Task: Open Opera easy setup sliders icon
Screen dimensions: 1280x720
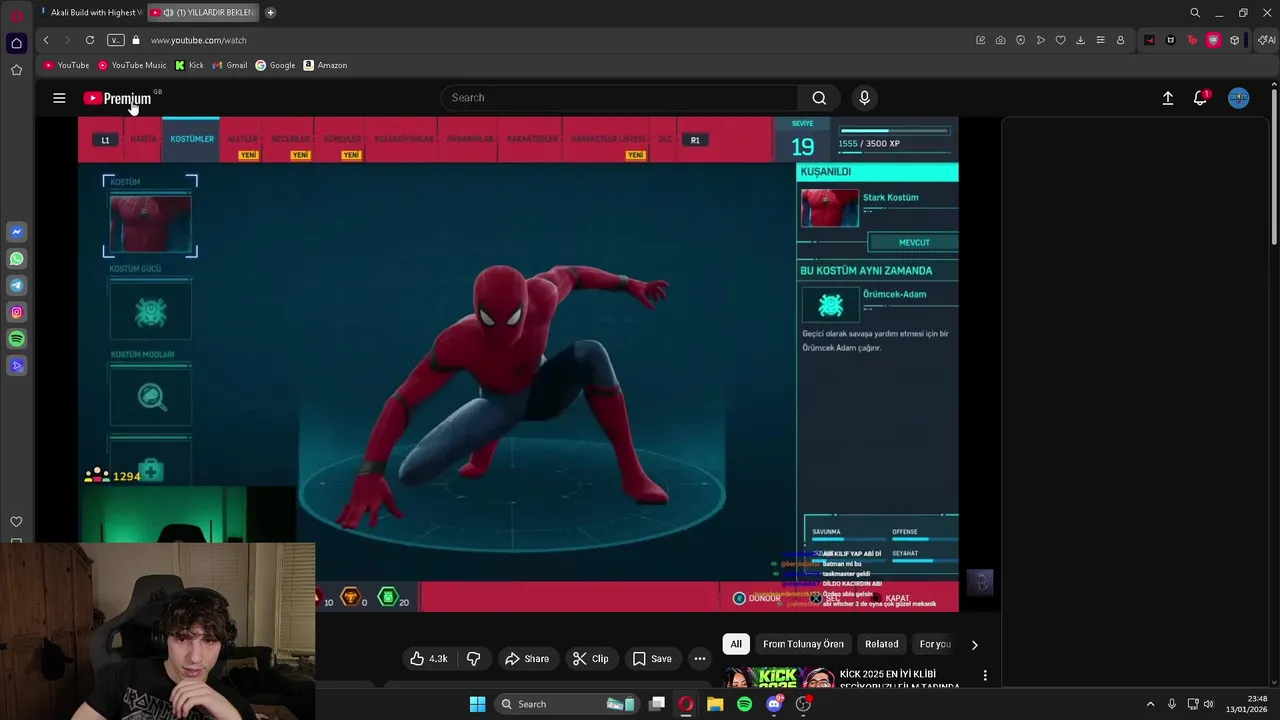Action: [1100, 40]
